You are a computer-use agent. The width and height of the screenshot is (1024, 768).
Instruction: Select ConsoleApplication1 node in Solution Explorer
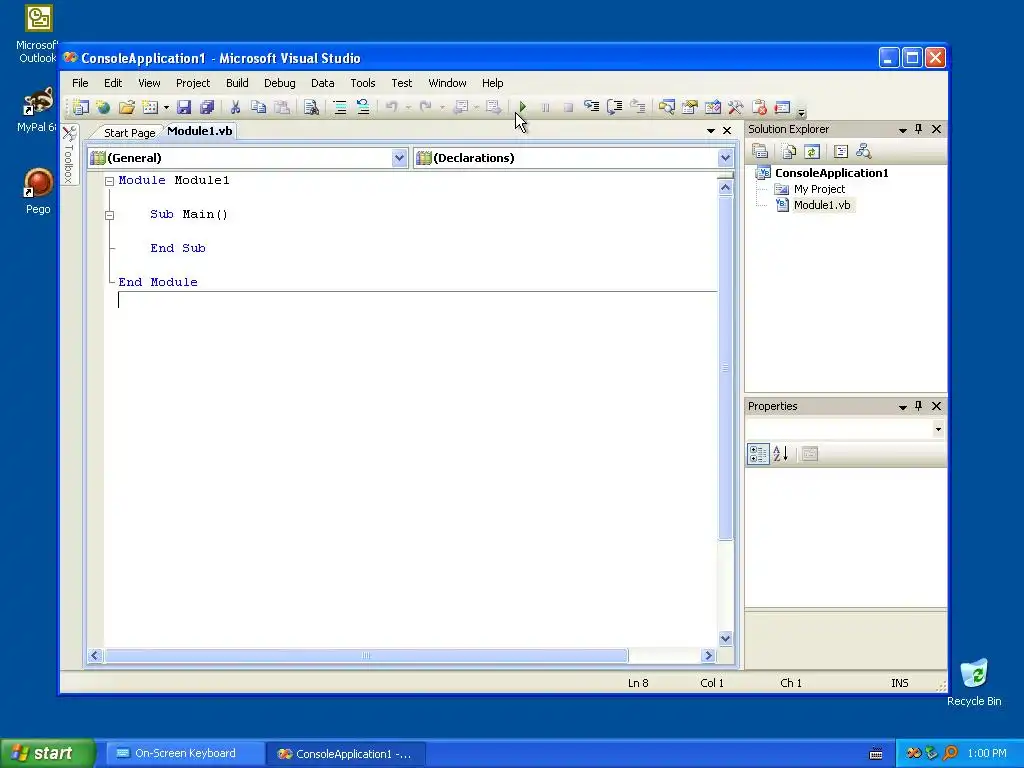point(831,173)
